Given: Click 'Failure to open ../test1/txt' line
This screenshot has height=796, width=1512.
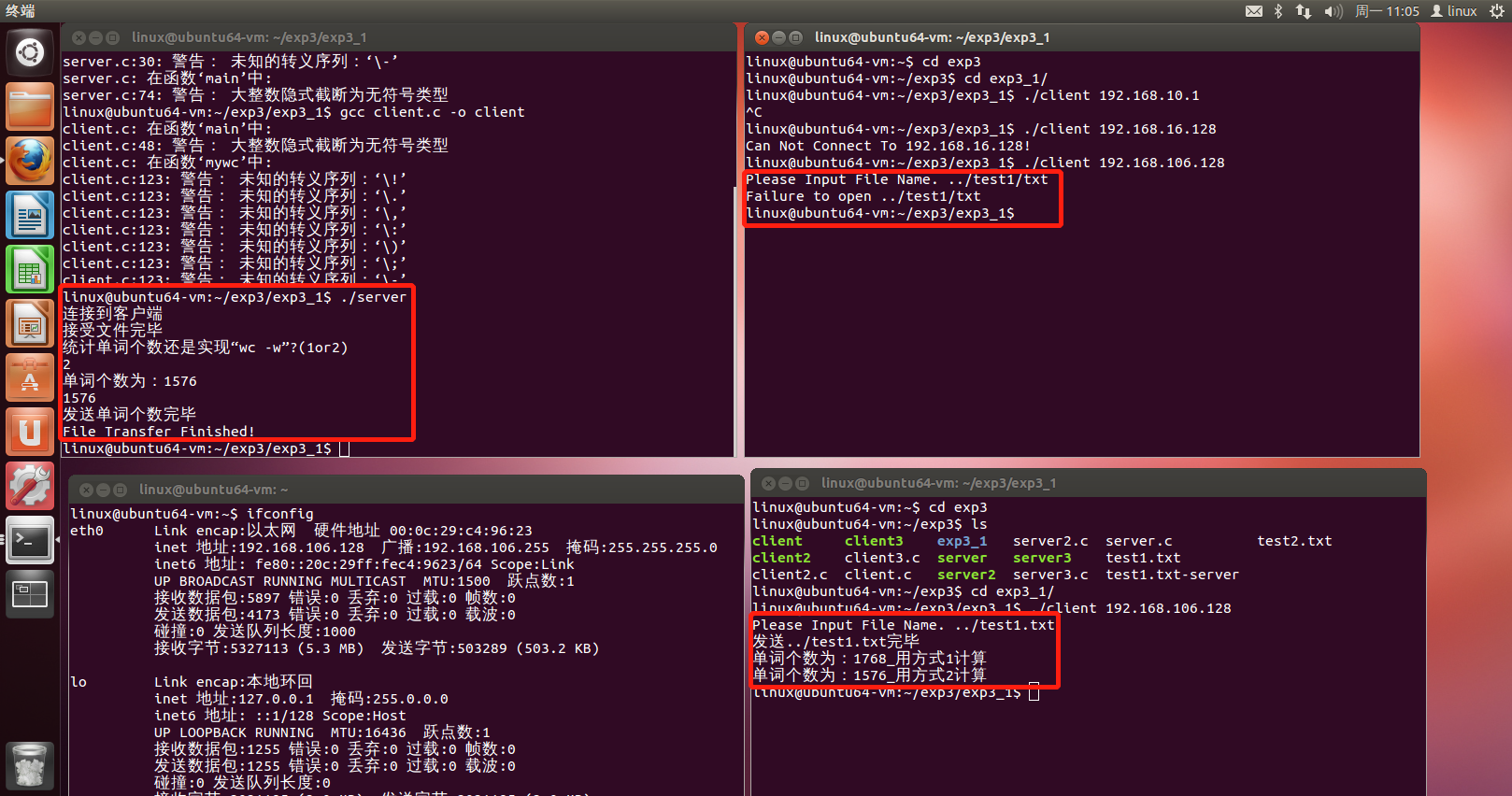Looking at the screenshot, I should 863,196.
